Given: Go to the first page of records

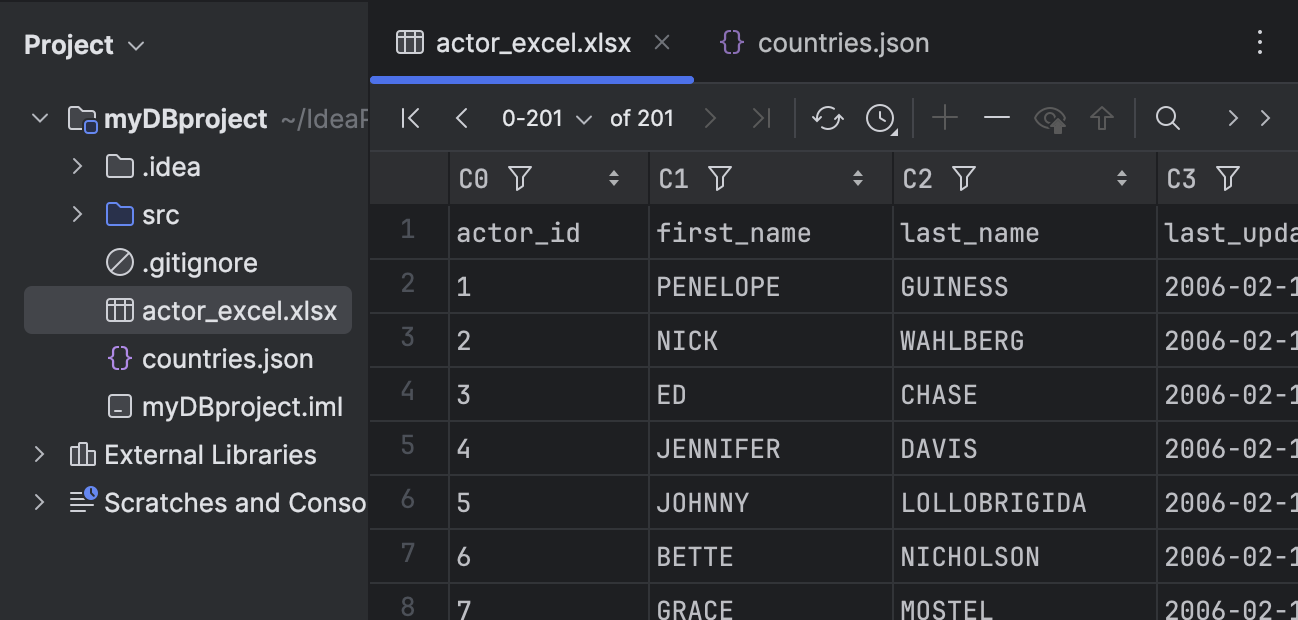Looking at the screenshot, I should [409, 118].
